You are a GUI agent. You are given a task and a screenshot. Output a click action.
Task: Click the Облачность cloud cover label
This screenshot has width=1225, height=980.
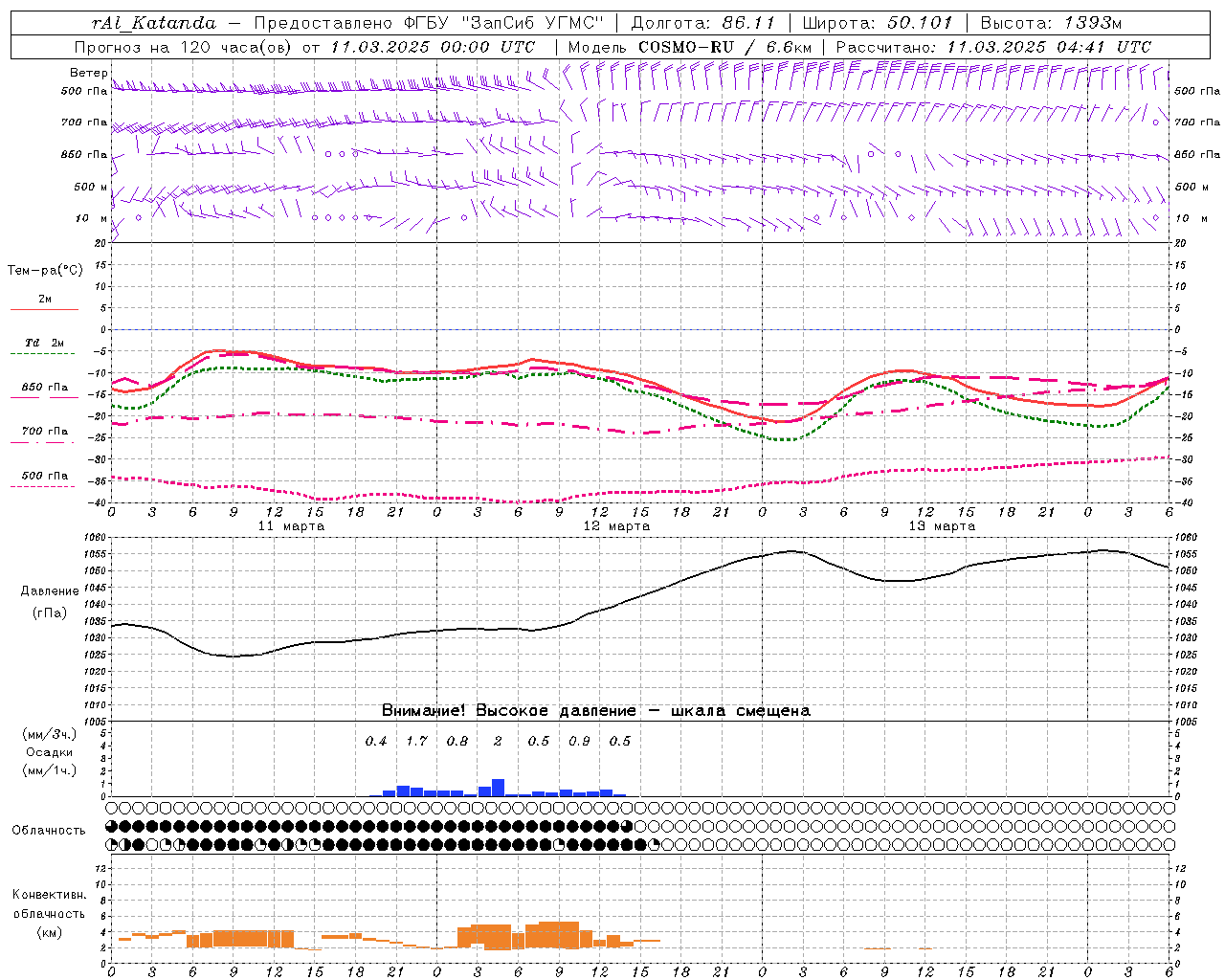[49, 831]
